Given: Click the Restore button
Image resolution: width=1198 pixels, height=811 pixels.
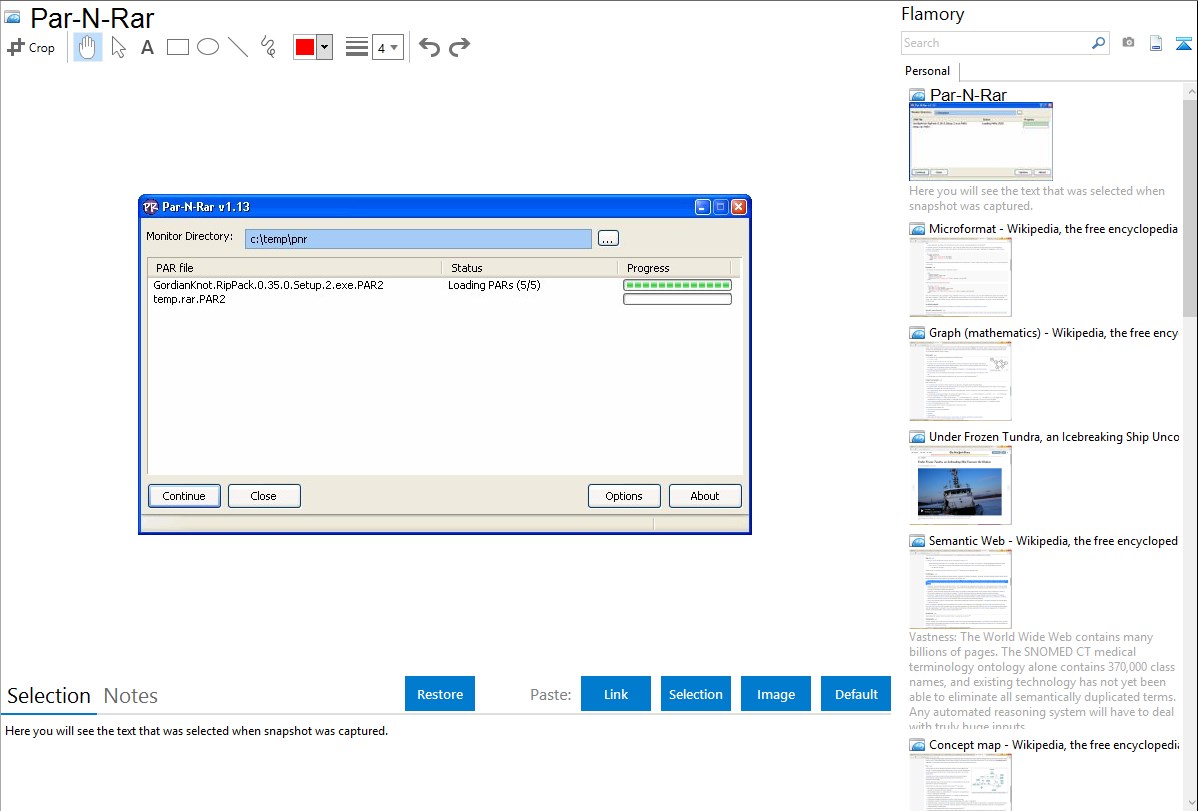Looking at the screenshot, I should coord(440,694).
